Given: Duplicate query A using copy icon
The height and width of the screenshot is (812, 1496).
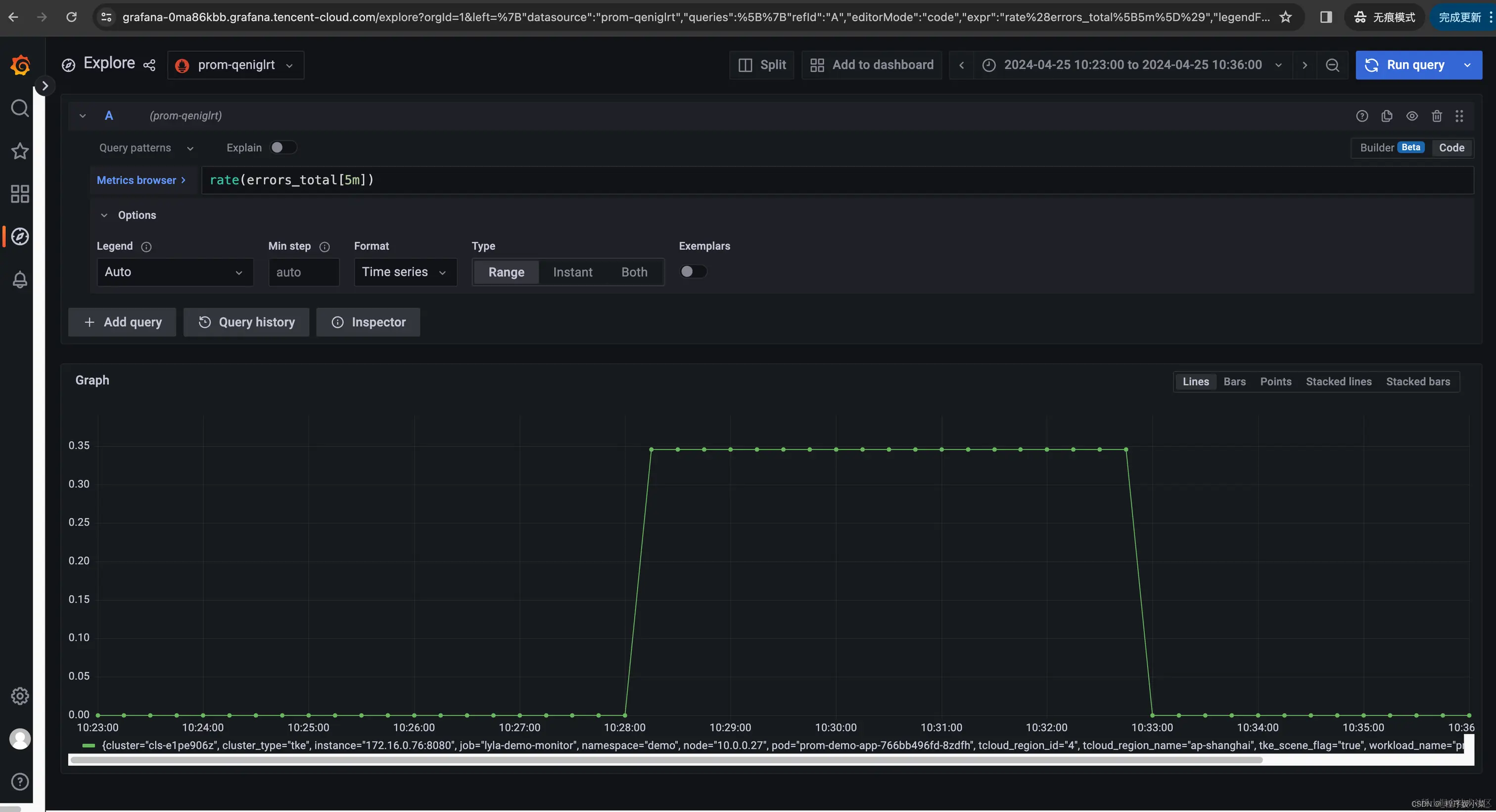Looking at the screenshot, I should pyautogui.click(x=1387, y=116).
